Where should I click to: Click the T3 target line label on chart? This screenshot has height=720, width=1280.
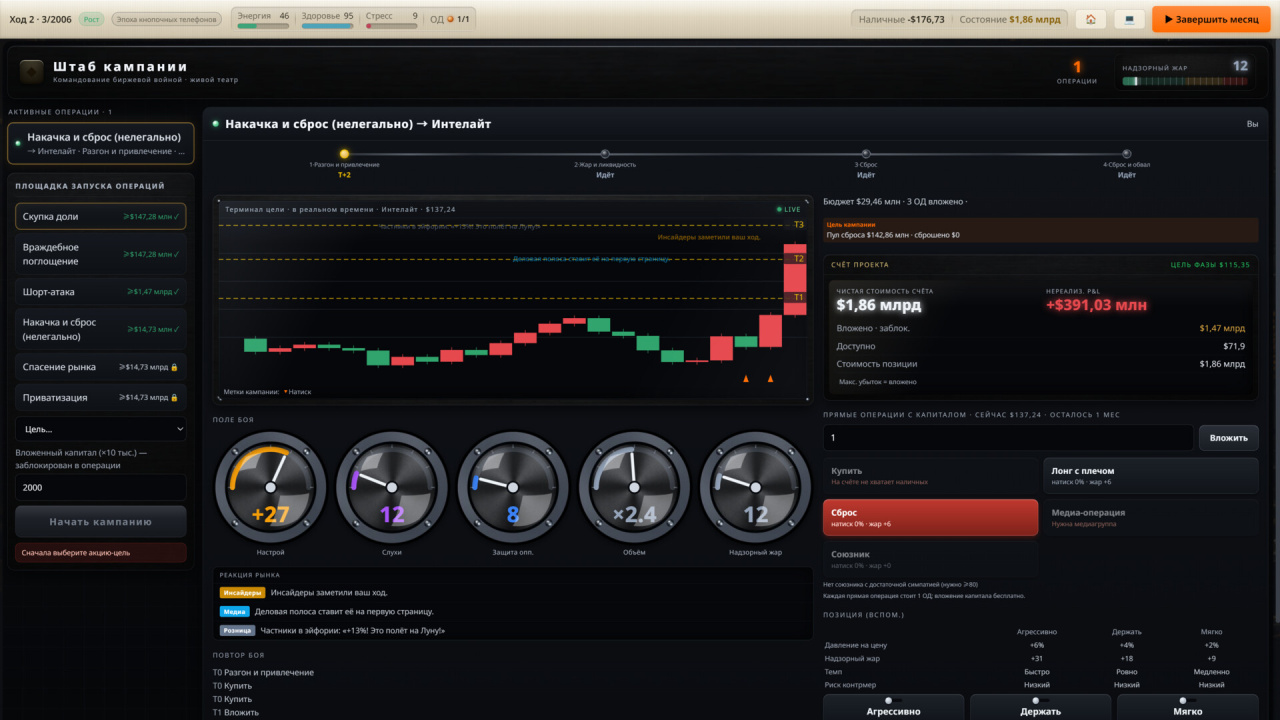[x=798, y=225]
